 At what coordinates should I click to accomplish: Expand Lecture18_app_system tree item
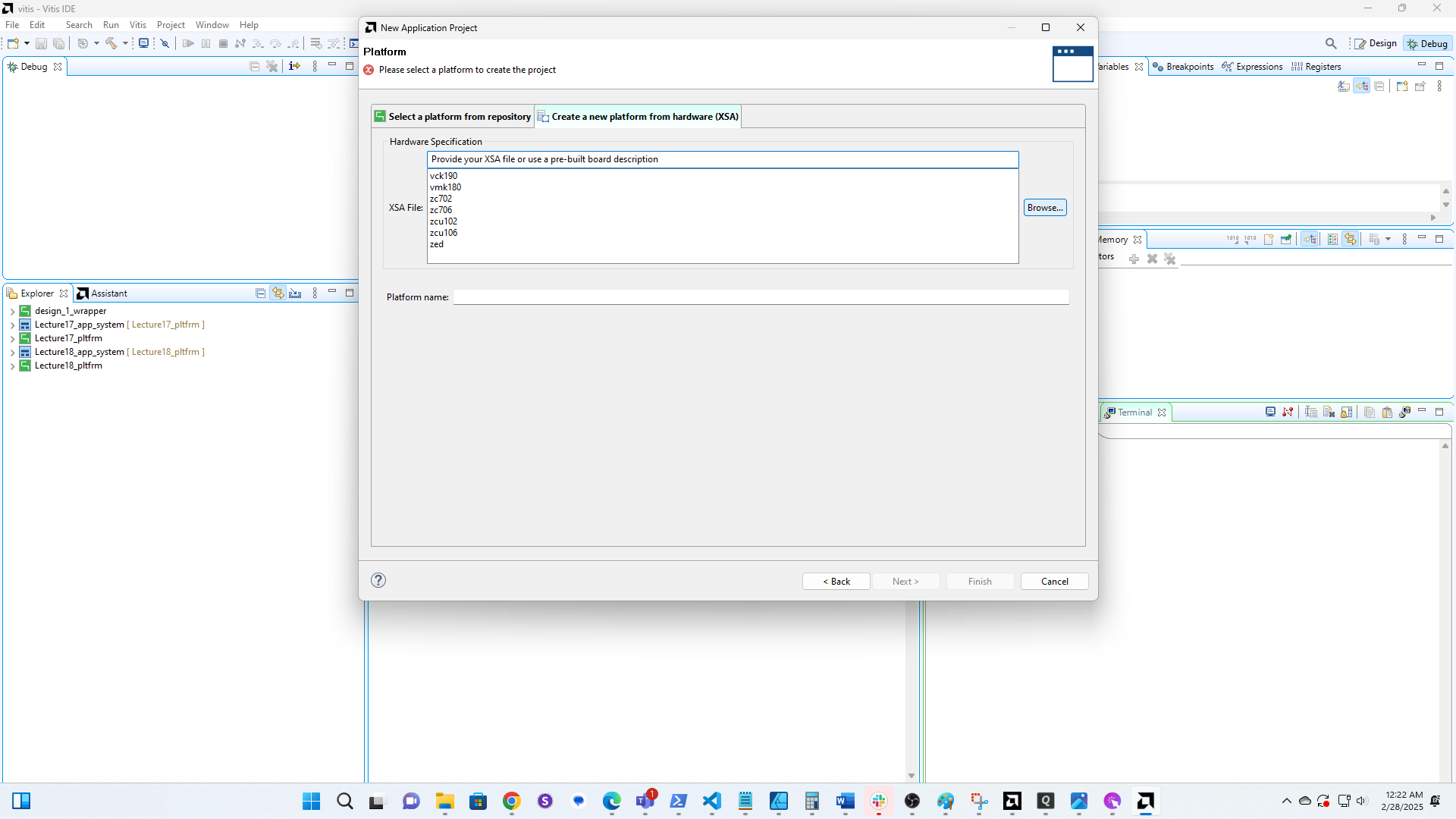click(12, 352)
